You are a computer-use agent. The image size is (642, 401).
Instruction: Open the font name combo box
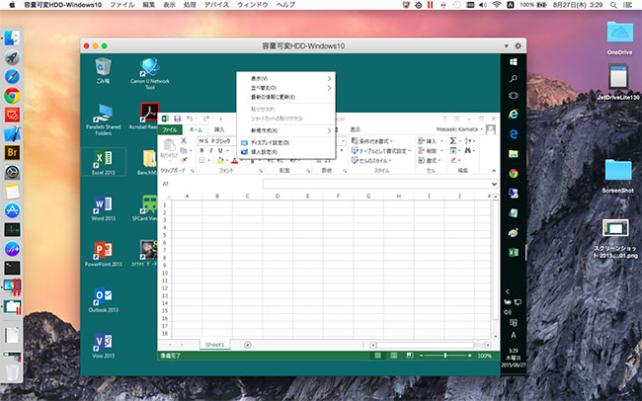tap(217, 141)
